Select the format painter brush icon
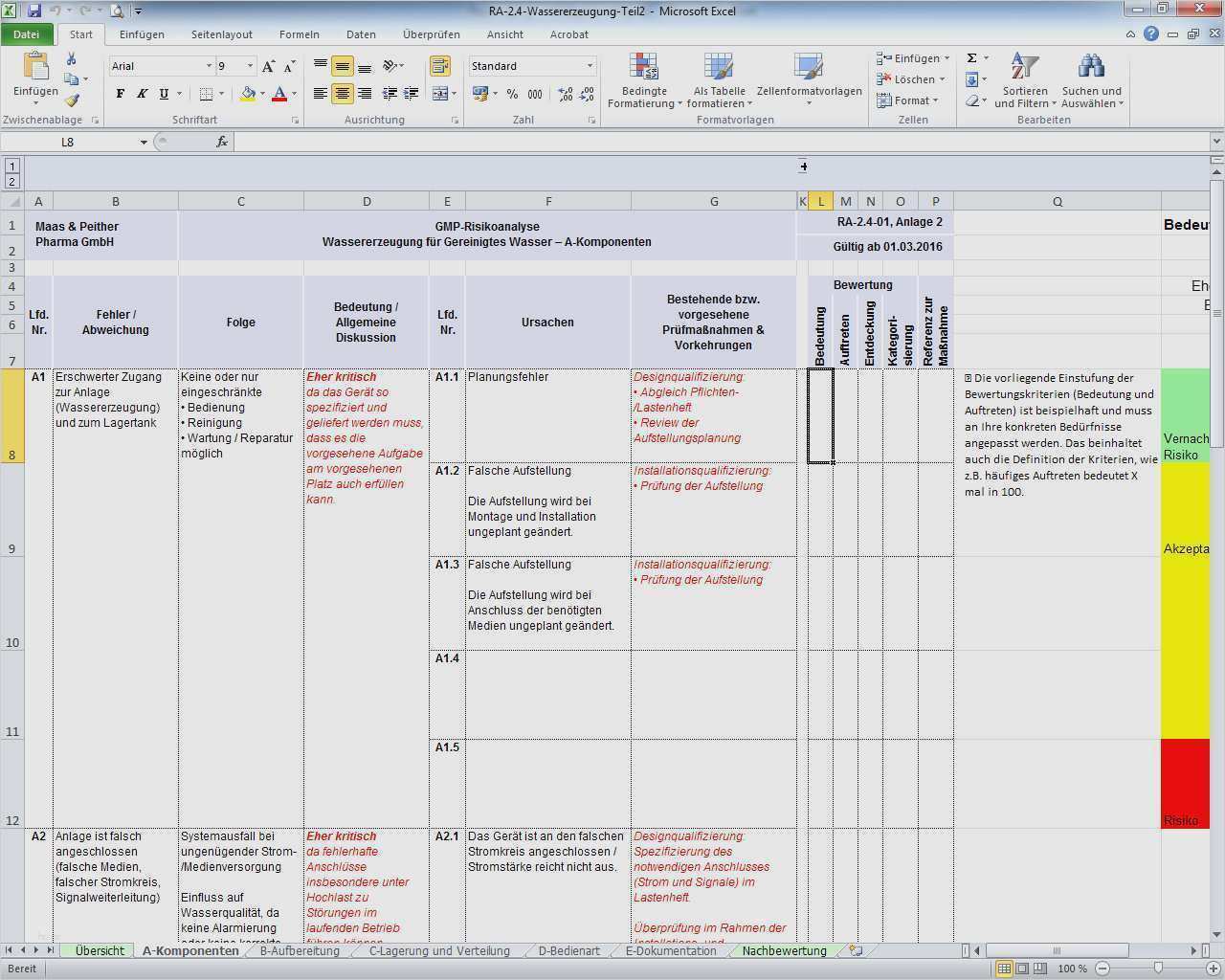1225x980 pixels. [x=72, y=100]
